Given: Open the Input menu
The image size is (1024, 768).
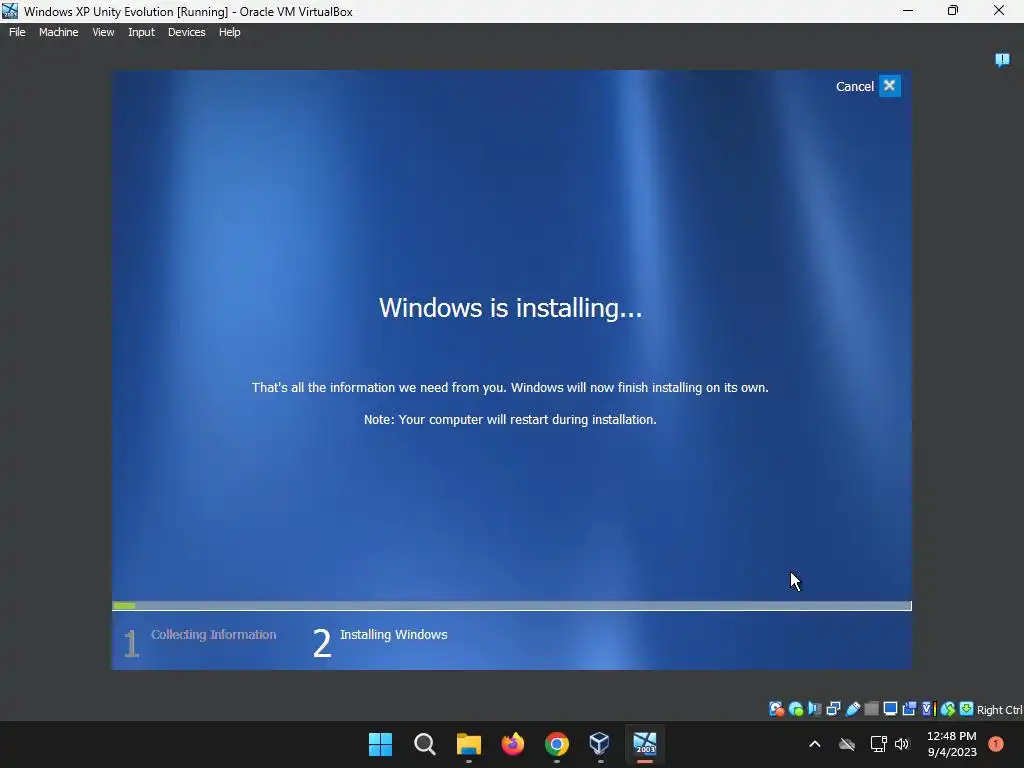Looking at the screenshot, I should [x=141, y=32].
